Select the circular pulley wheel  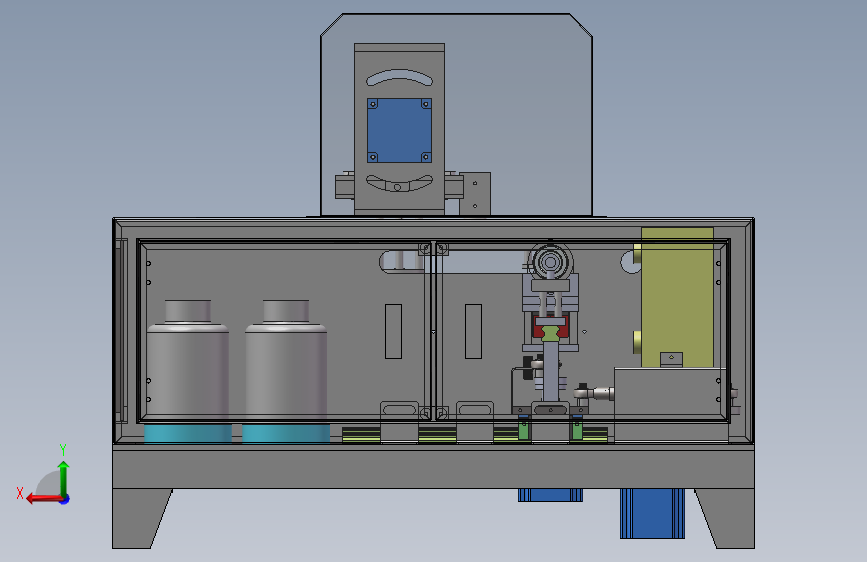(550, 261)
